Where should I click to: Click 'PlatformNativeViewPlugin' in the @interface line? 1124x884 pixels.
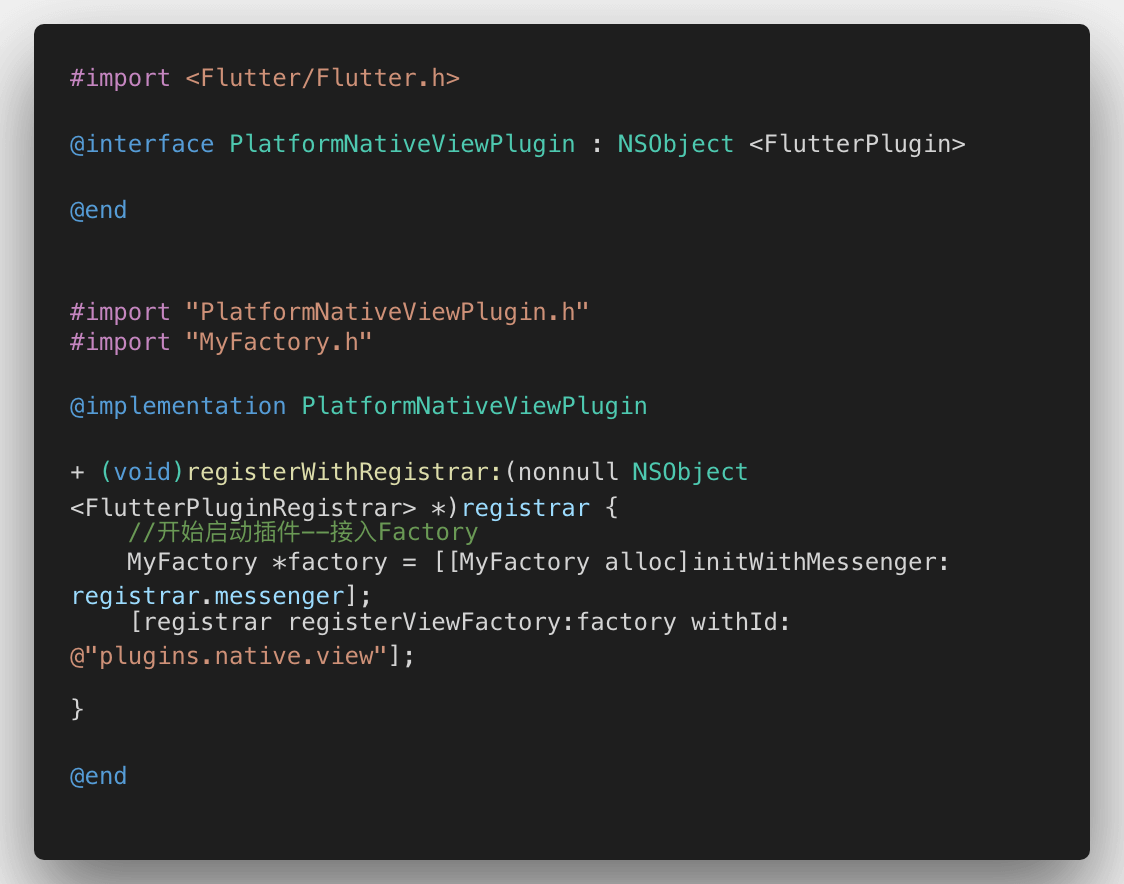pyautogui.click(x=402, y=144)
